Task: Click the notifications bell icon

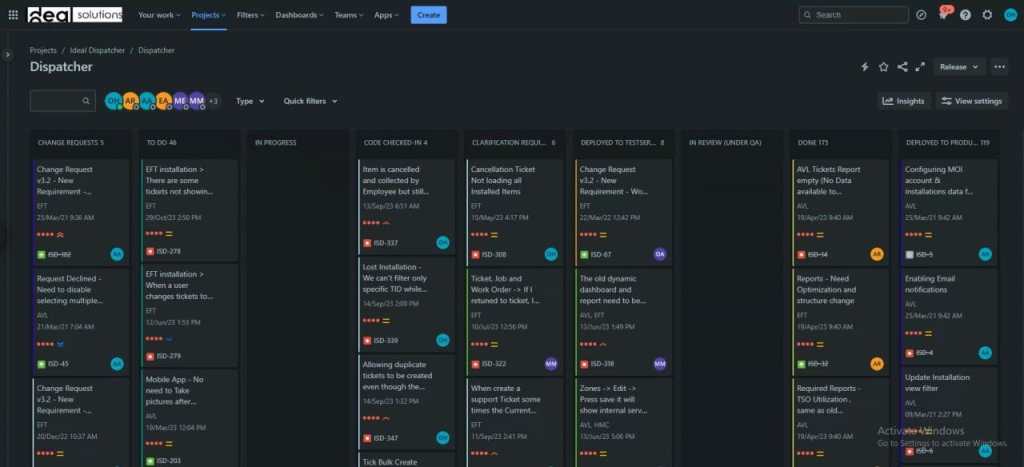Action: tap(942, 15)
